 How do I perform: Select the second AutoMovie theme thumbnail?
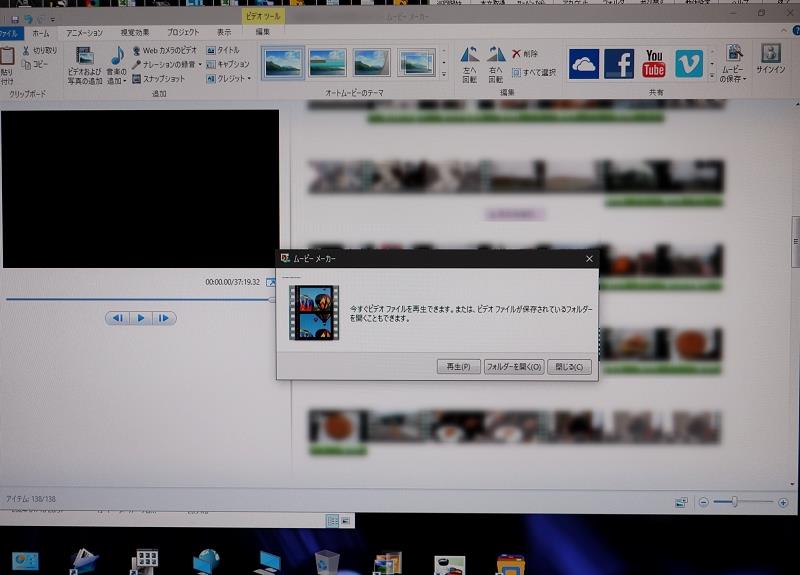click(x=327, y=62)
